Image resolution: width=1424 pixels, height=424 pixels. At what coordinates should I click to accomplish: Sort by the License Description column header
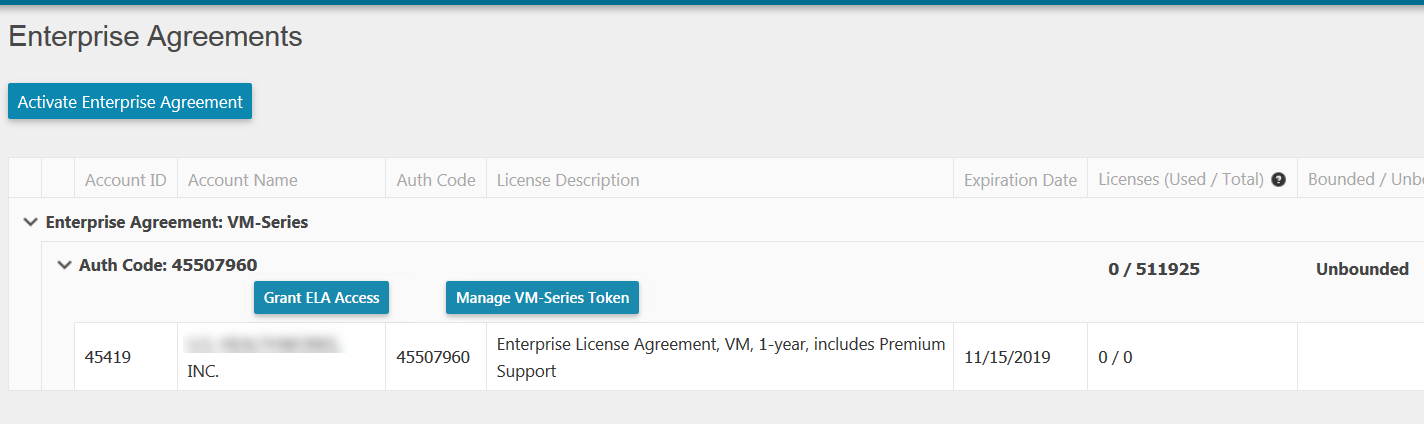coord(568,181)
